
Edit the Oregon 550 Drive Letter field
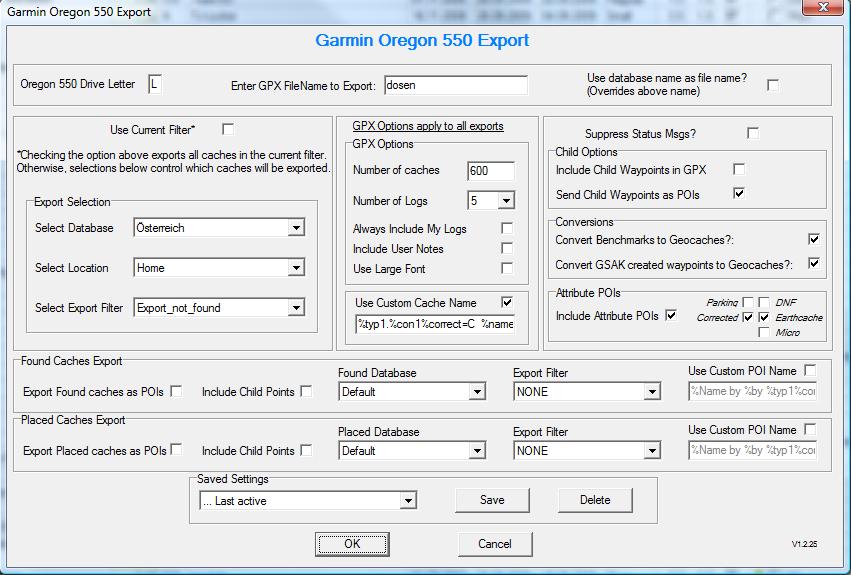click(x=155, y=85)
